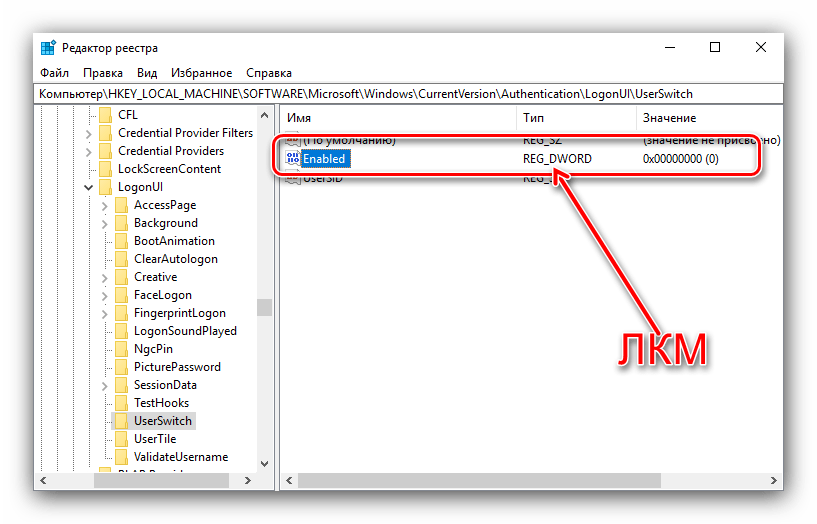Select the UserTile key label
The image size is (817, 524).
point(155,439)
